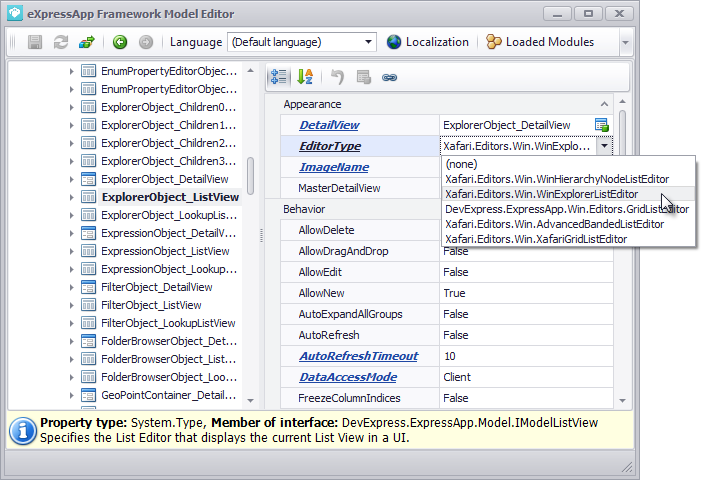Click the undo/reset property icon
This screenshot has height=480, width=701.
click(338, 77)
